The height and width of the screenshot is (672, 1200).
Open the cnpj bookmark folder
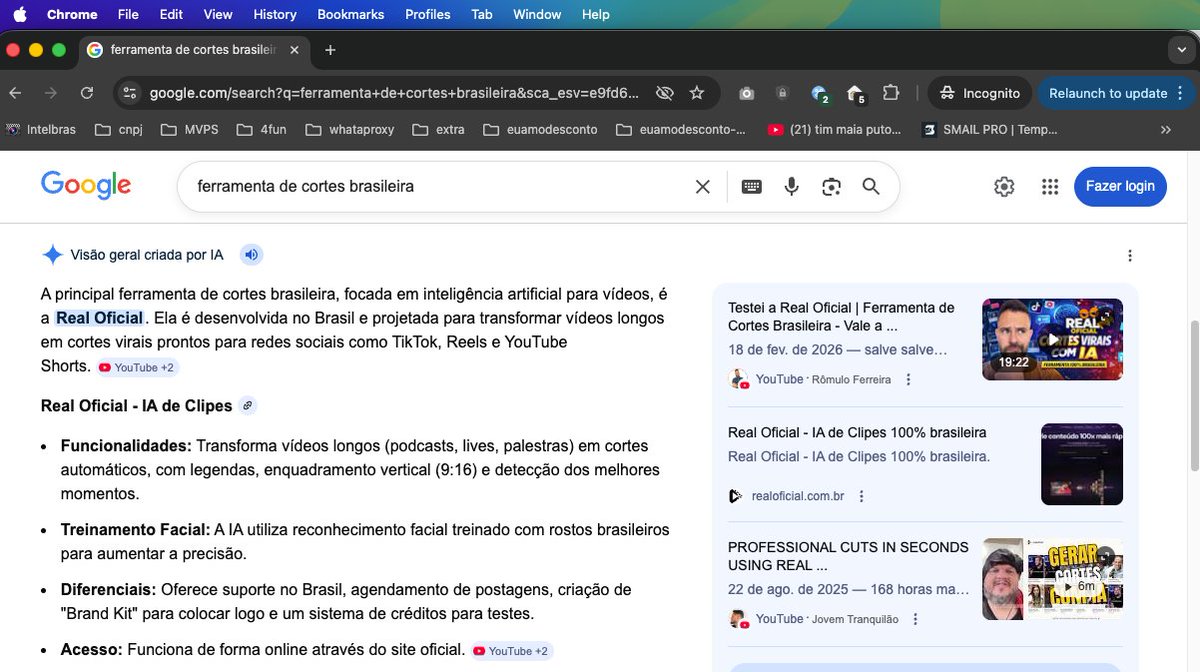[x=118, y=129]
